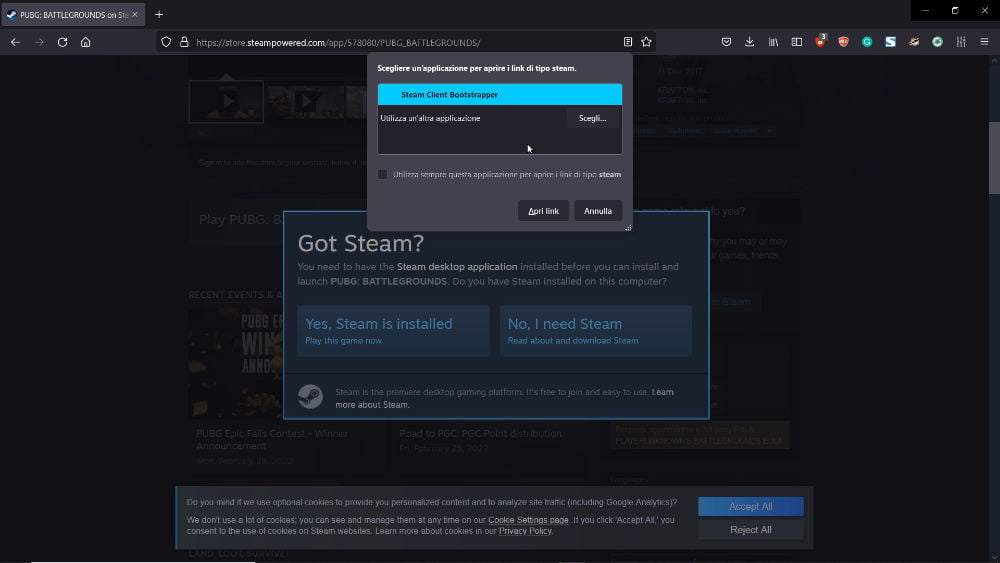Click the forward navigation arrow
1000x563 pixels.
point(39,42)
